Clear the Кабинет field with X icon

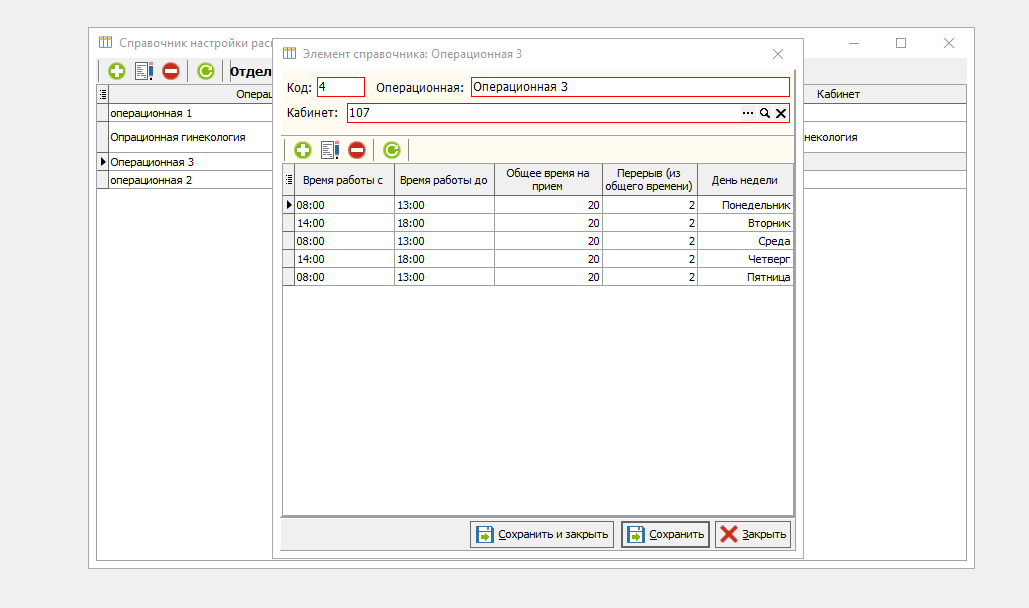[781, 114]
